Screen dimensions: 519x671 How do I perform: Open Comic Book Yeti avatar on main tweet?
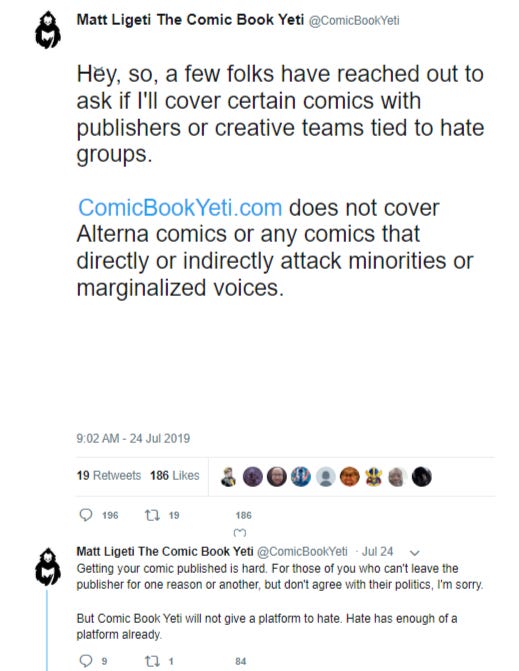(x=48, y=30)
